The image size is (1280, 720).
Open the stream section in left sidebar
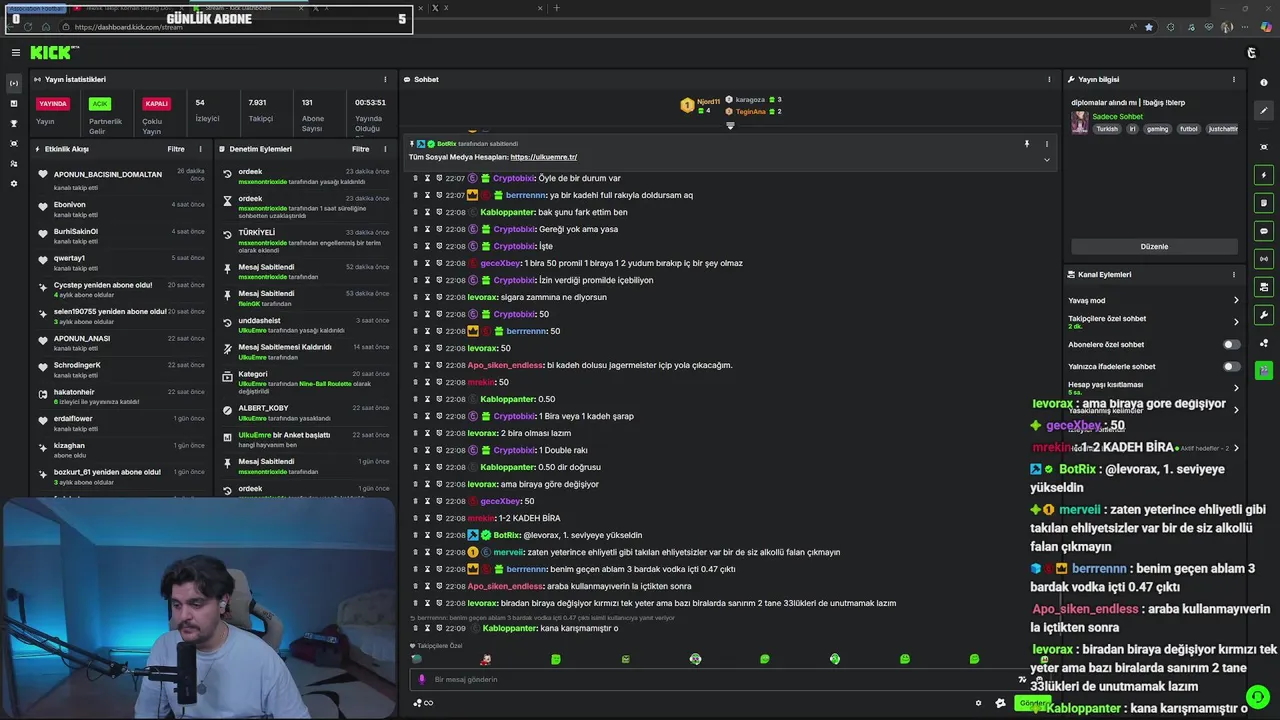coord(14,83)
